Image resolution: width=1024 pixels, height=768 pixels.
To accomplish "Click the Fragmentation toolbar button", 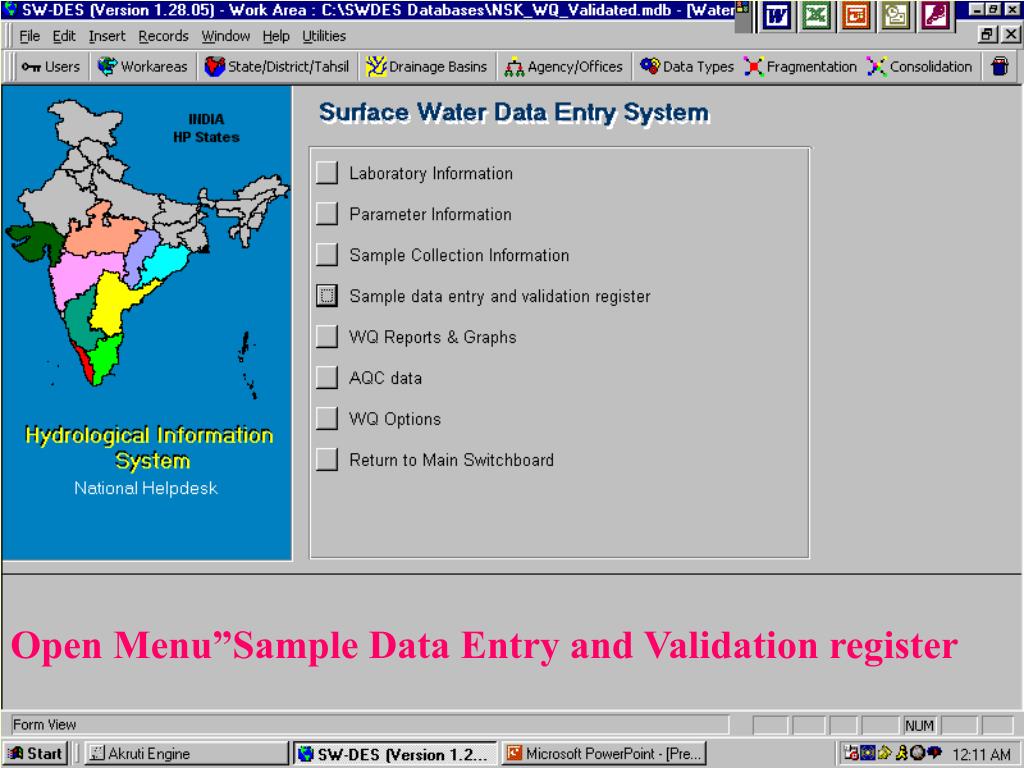I will click(x=800, y=67).
